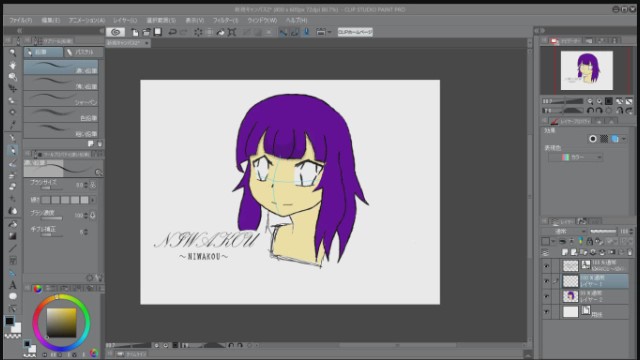Select the Eyedropper tool
The width and height of the screenshot is (640, 360).
click(13, 125)
